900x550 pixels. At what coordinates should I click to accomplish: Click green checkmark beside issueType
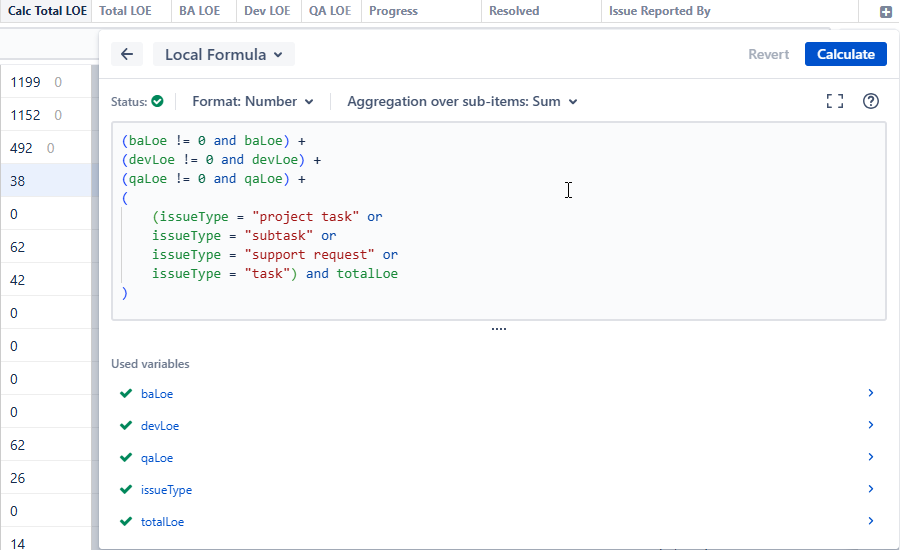pyautogui.click(x=126, y=490)
